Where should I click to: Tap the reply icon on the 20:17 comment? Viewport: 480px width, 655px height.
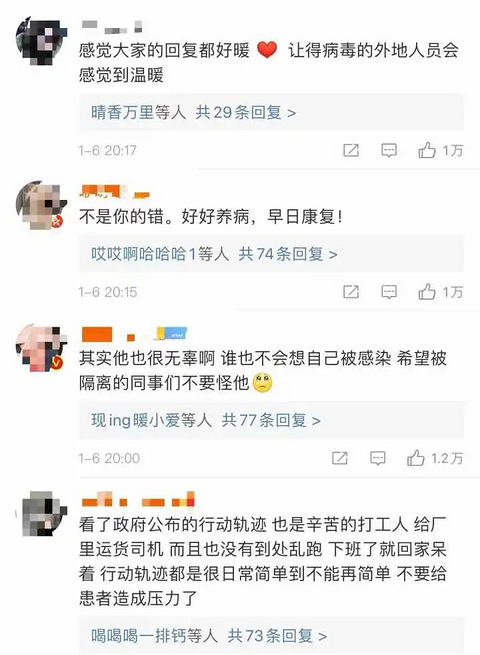click(x=389, y=150)
